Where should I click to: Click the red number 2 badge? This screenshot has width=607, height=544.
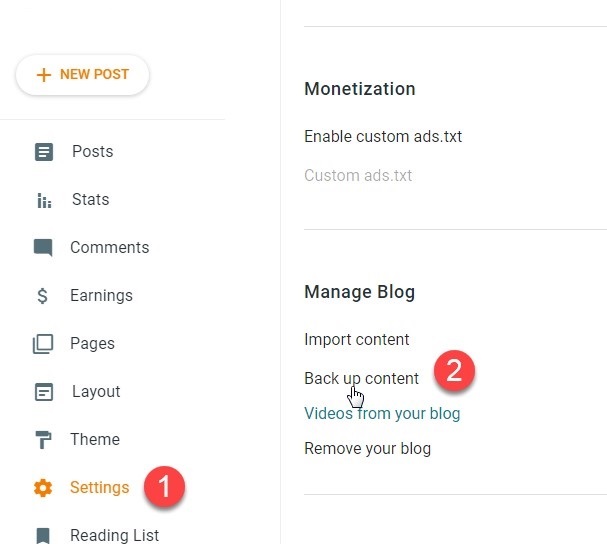(x=453, y=371)
